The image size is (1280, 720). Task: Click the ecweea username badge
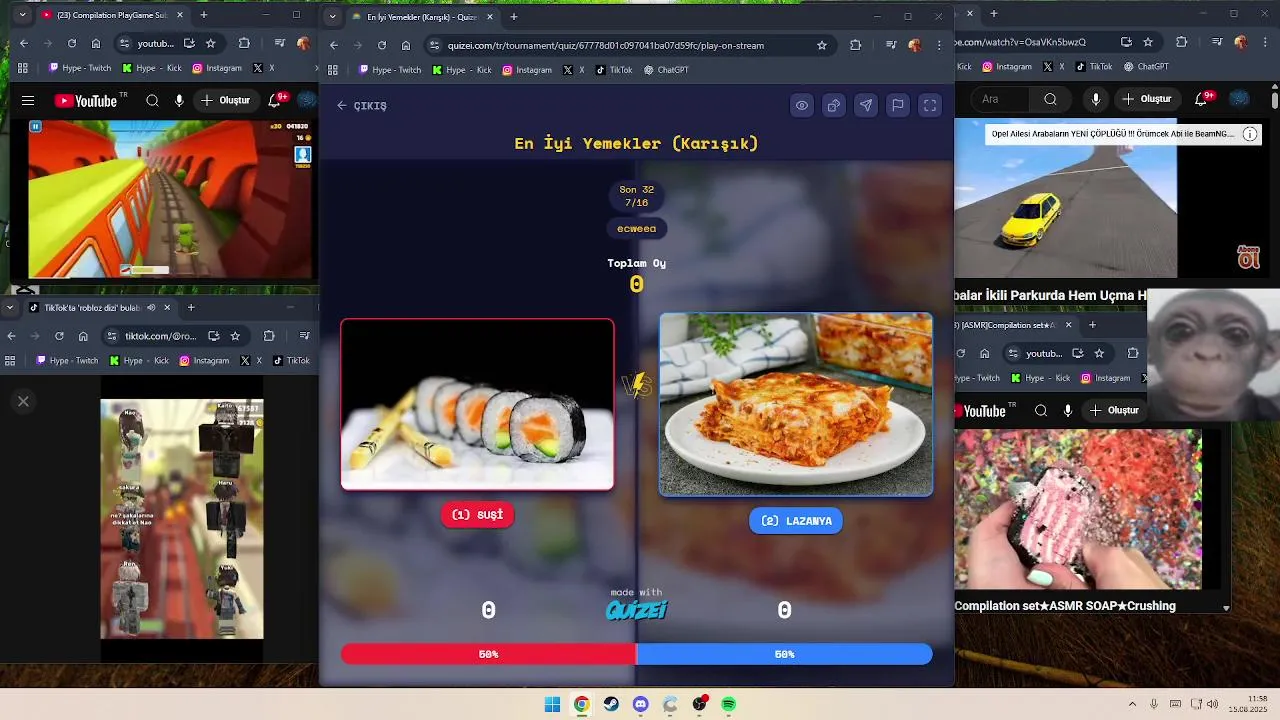(x=637, y=229)
